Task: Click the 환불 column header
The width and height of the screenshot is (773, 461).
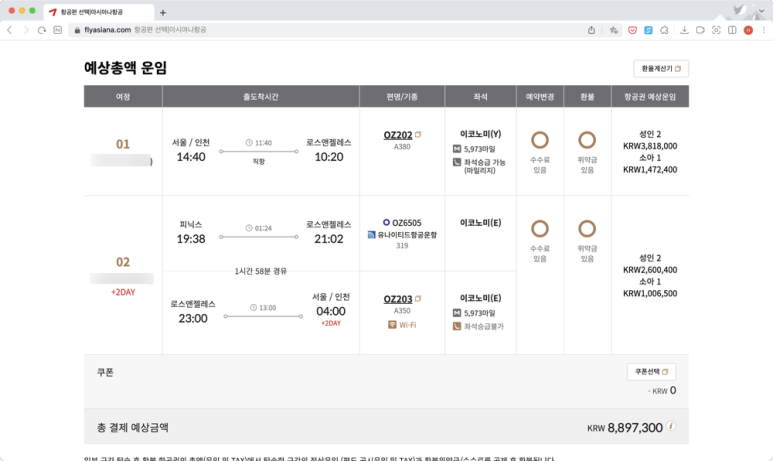Action: 587,97
